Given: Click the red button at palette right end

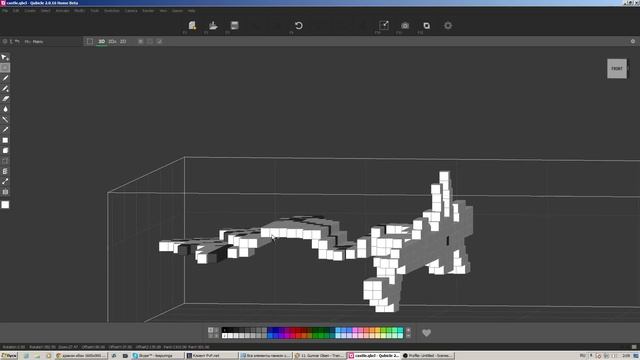Looking at the screenshot, I should click(408, 330).
